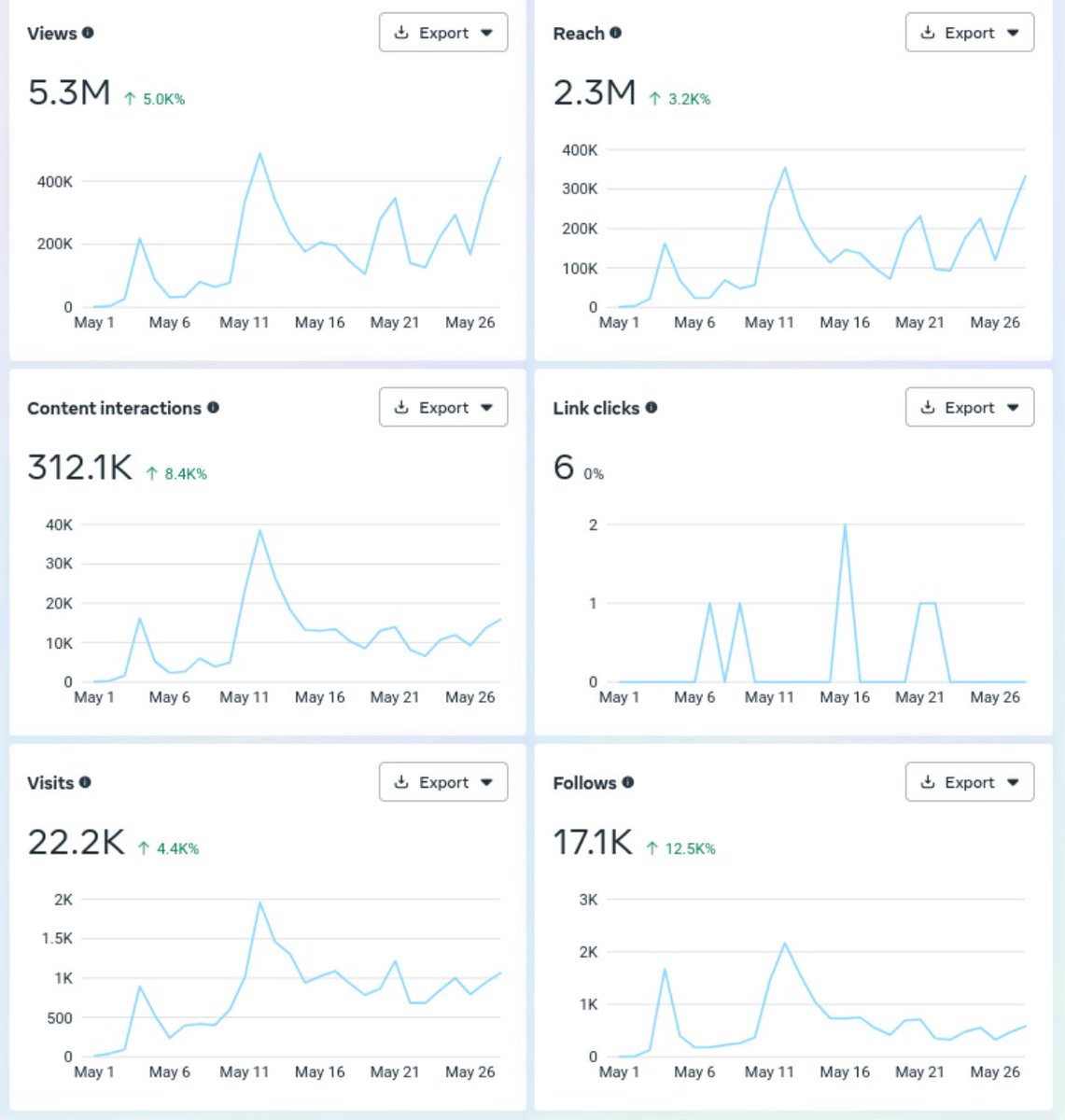
Task: Click the 2.3M Reach total
Action: point(595,92)
